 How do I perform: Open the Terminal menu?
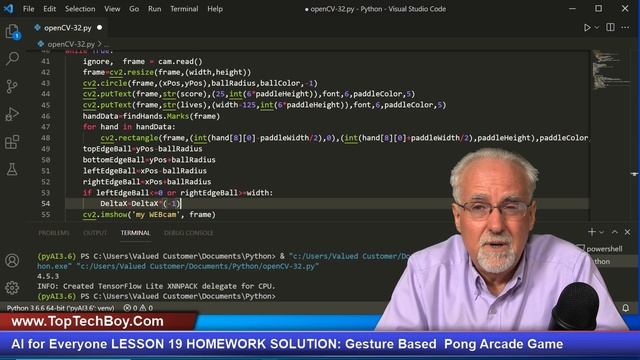[x=184, y=9]
